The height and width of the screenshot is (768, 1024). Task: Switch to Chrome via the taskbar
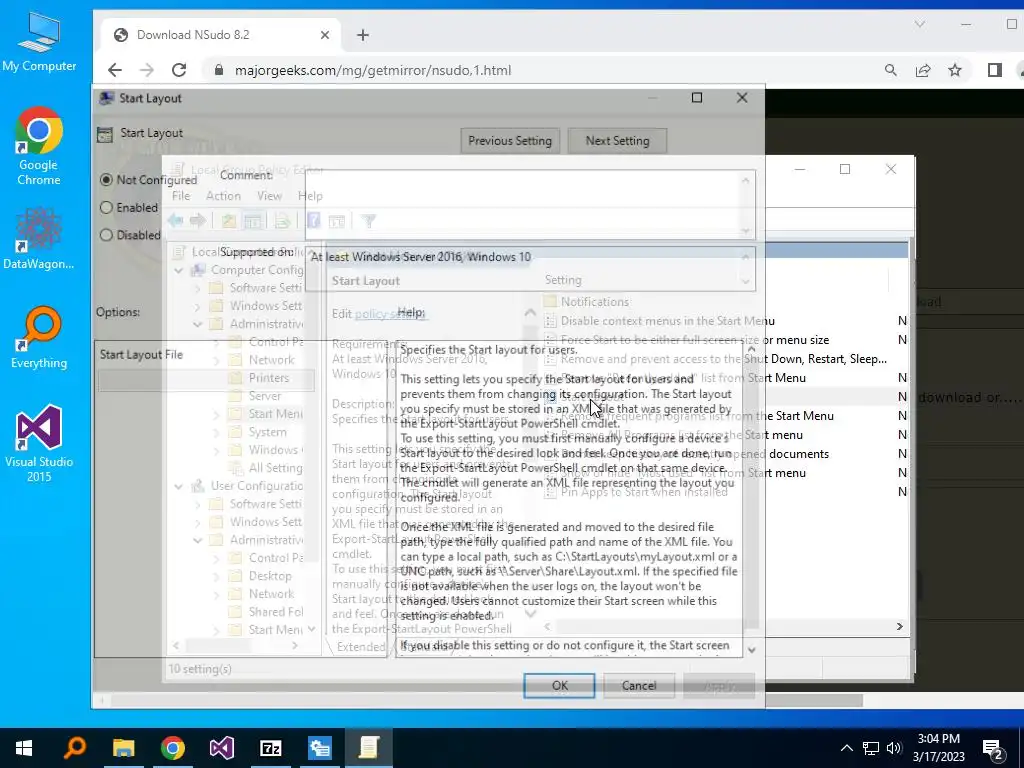(x=172, y=748)
